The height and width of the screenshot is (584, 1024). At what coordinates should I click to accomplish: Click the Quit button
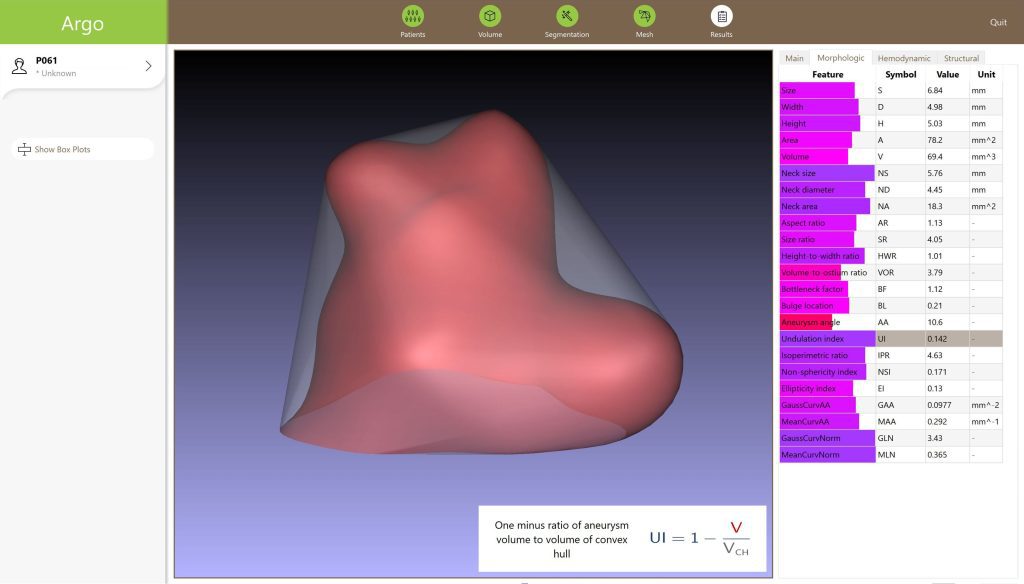(x=997, y=22)
